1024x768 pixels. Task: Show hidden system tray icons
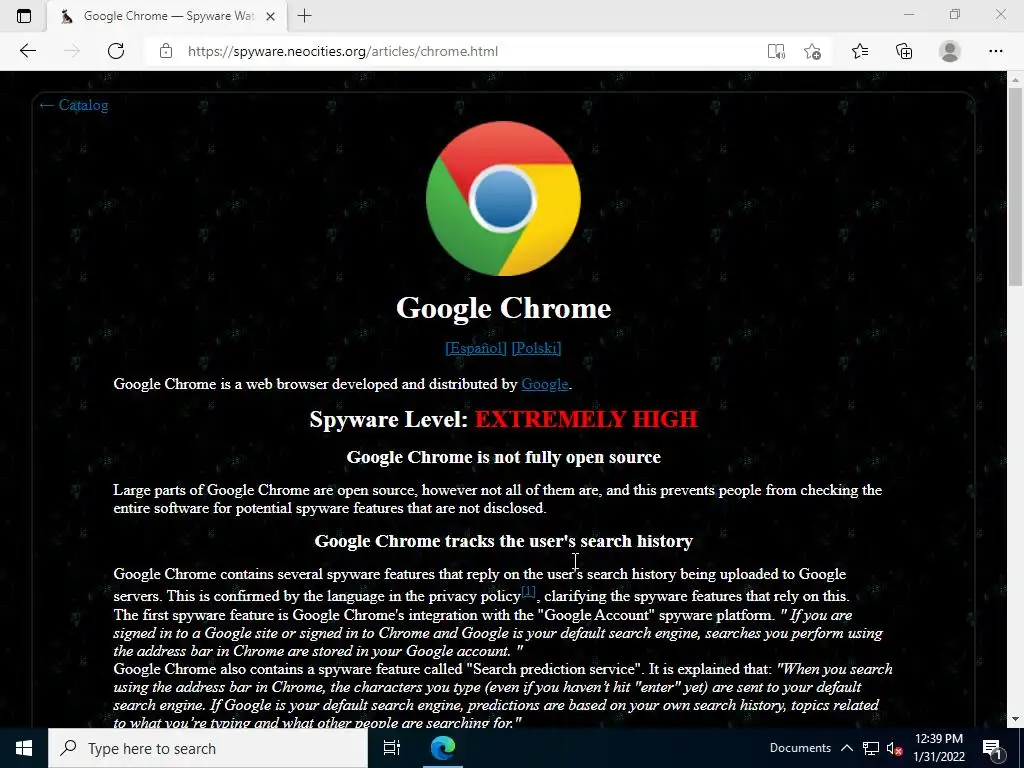[x=846, y=748]
